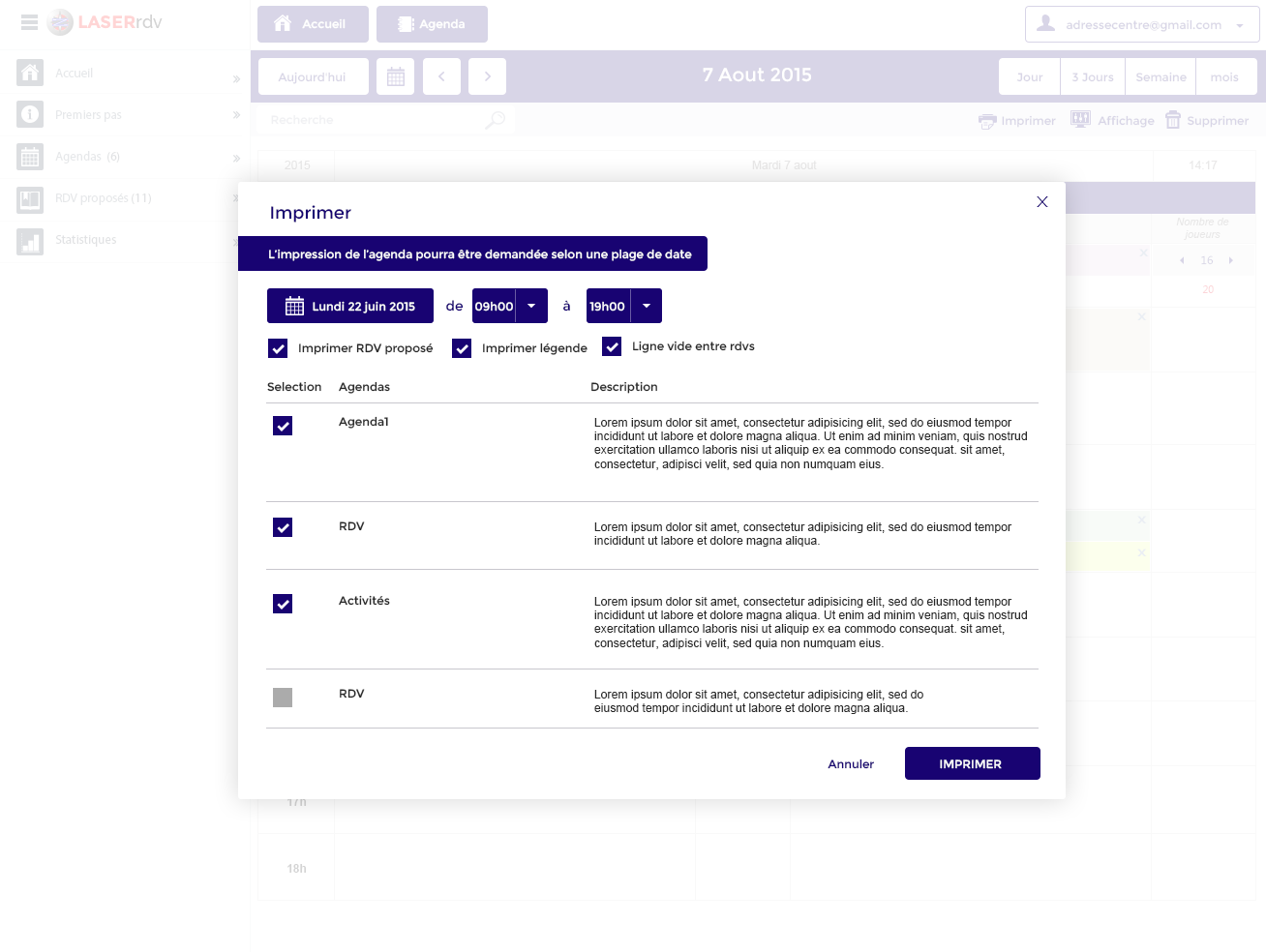
Task: Toggle Ligne vide entre rdvs checkbox
Action: click(x=612, y=346)
